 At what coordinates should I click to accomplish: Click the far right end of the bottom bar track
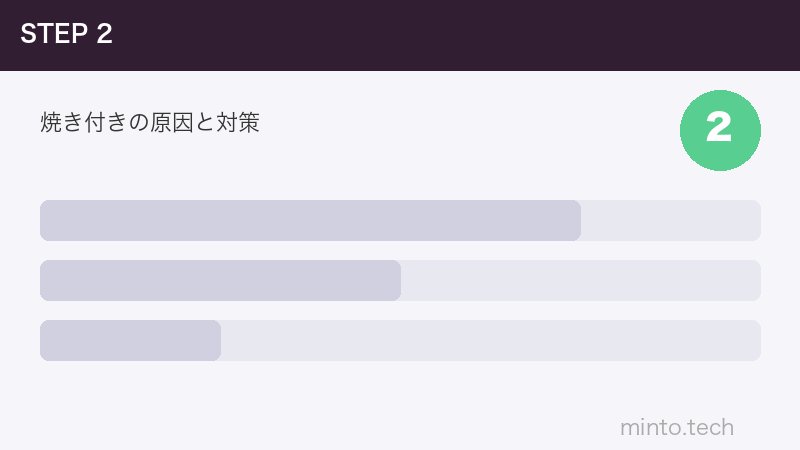pos(755,340)
